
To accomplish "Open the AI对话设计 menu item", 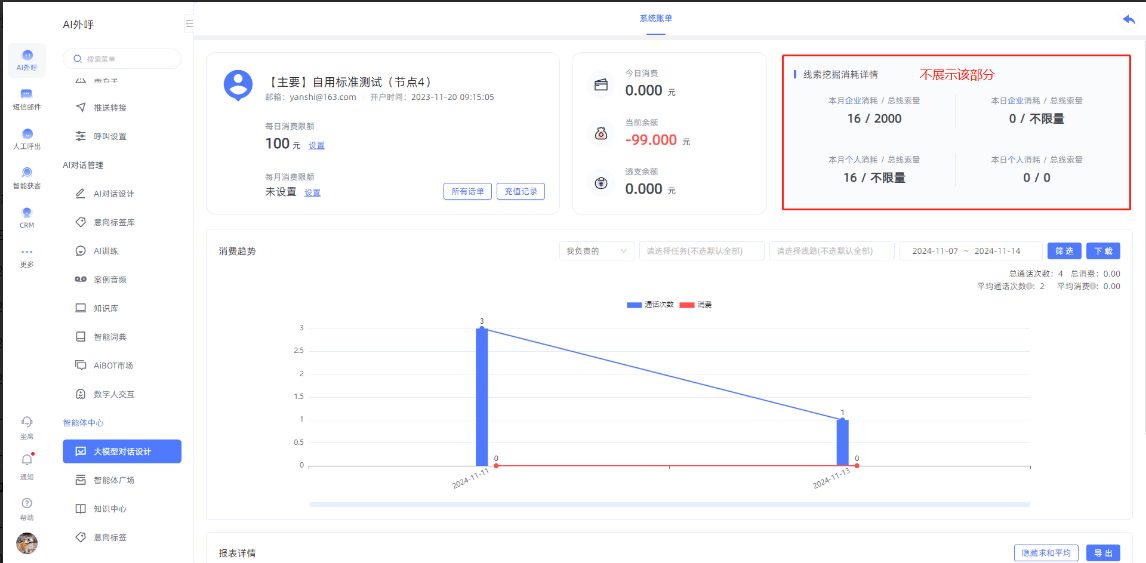I will click(113, 193).
